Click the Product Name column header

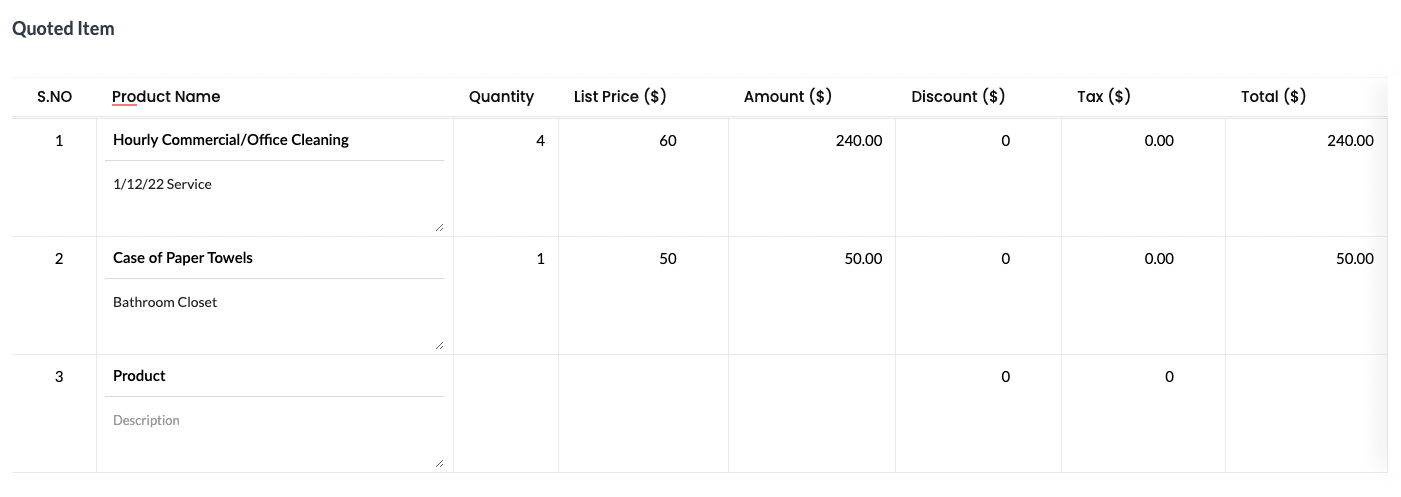tap(166, 97)
